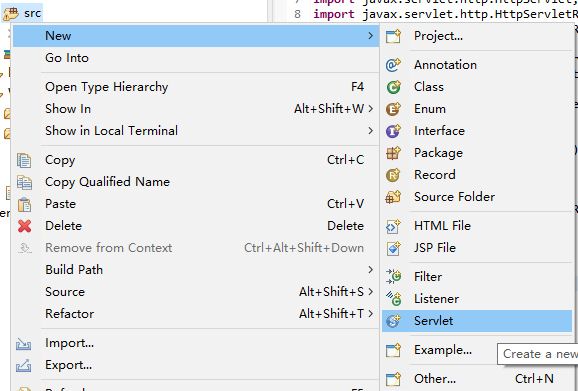Select Filter in New submenu

tap(477, 277)
